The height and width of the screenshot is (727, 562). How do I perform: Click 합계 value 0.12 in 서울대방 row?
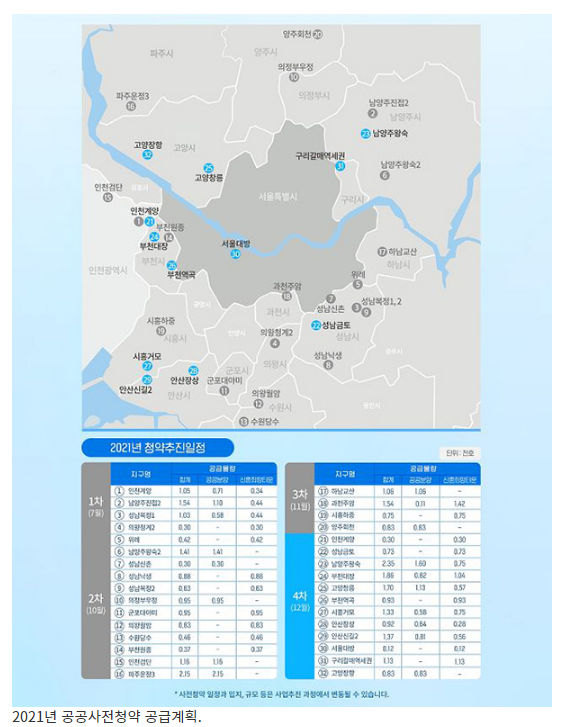click(x=388, y=649)
